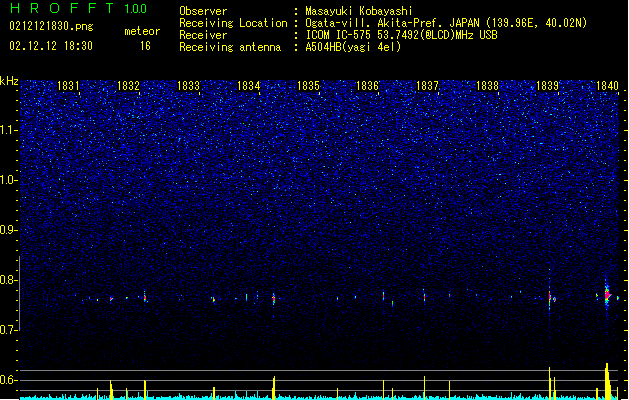The width and height of the screenshot is (629, 400).
Task: Click the A504HB(yagi 4el) antenna text
Action: click(353, 47)
